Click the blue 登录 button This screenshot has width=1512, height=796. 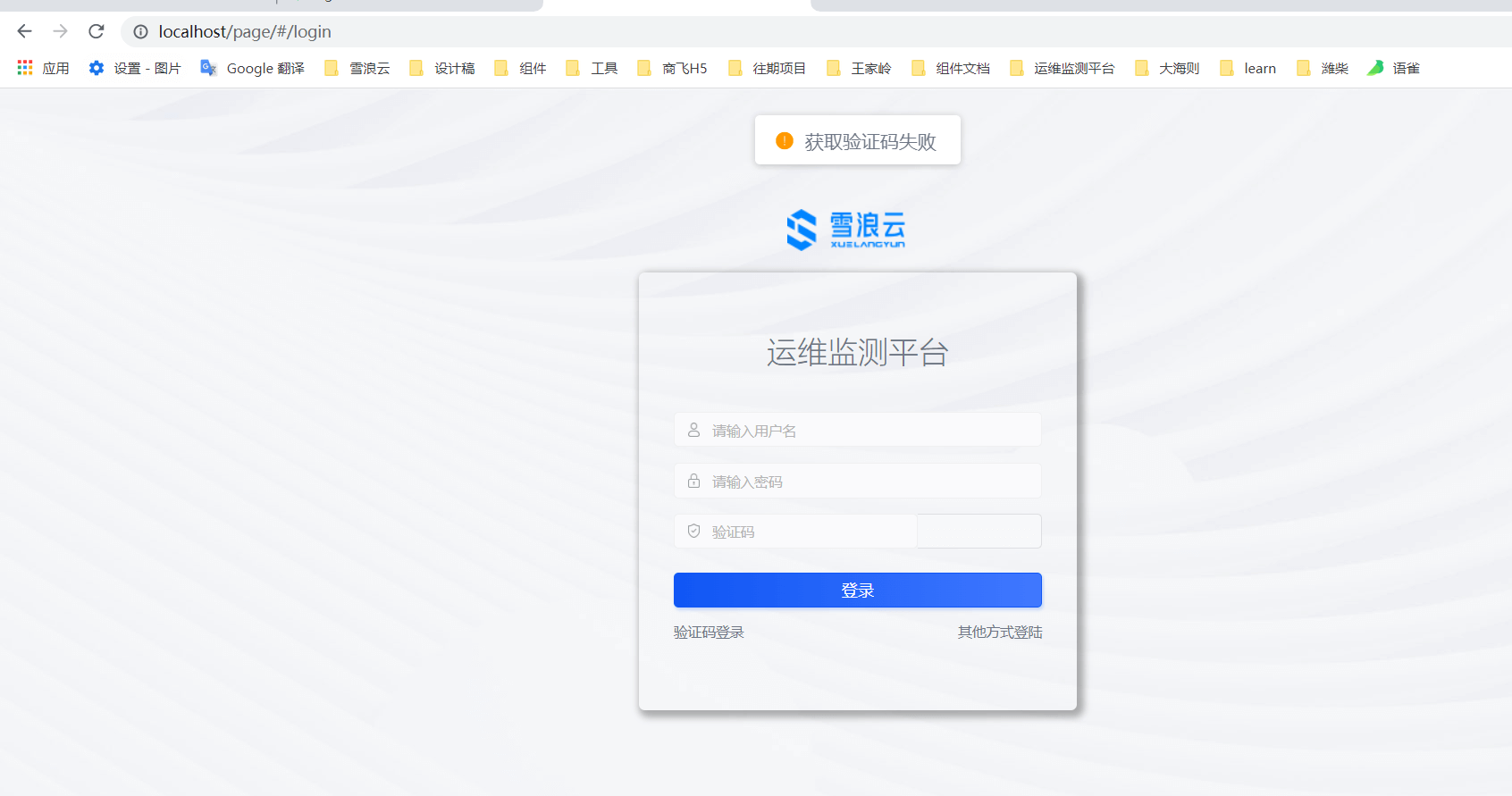pyautogui.click(x=858, y=590)
